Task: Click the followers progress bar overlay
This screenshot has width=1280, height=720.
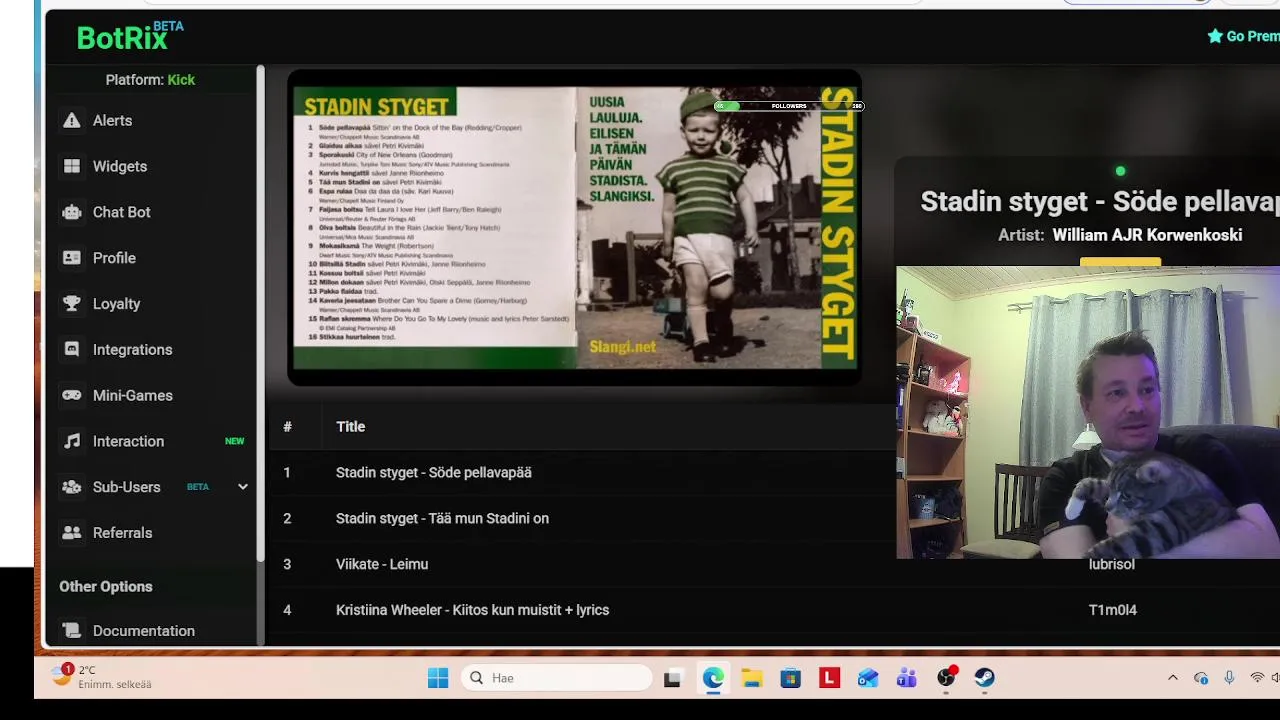Action: [789, 106]
